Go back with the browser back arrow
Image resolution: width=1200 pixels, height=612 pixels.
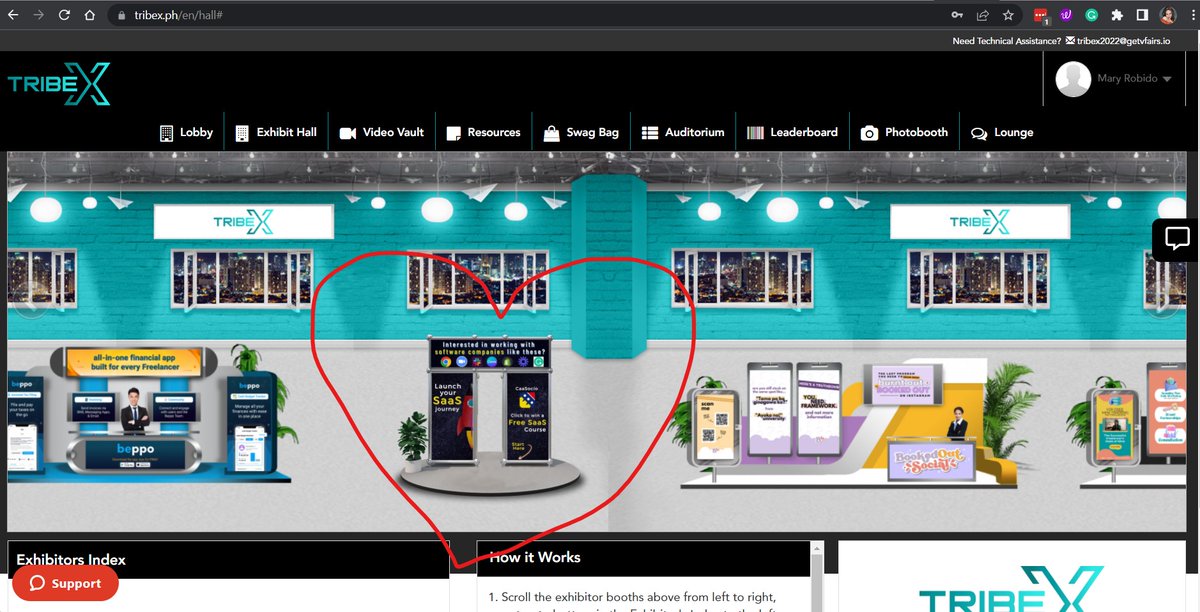pos(12,15)
